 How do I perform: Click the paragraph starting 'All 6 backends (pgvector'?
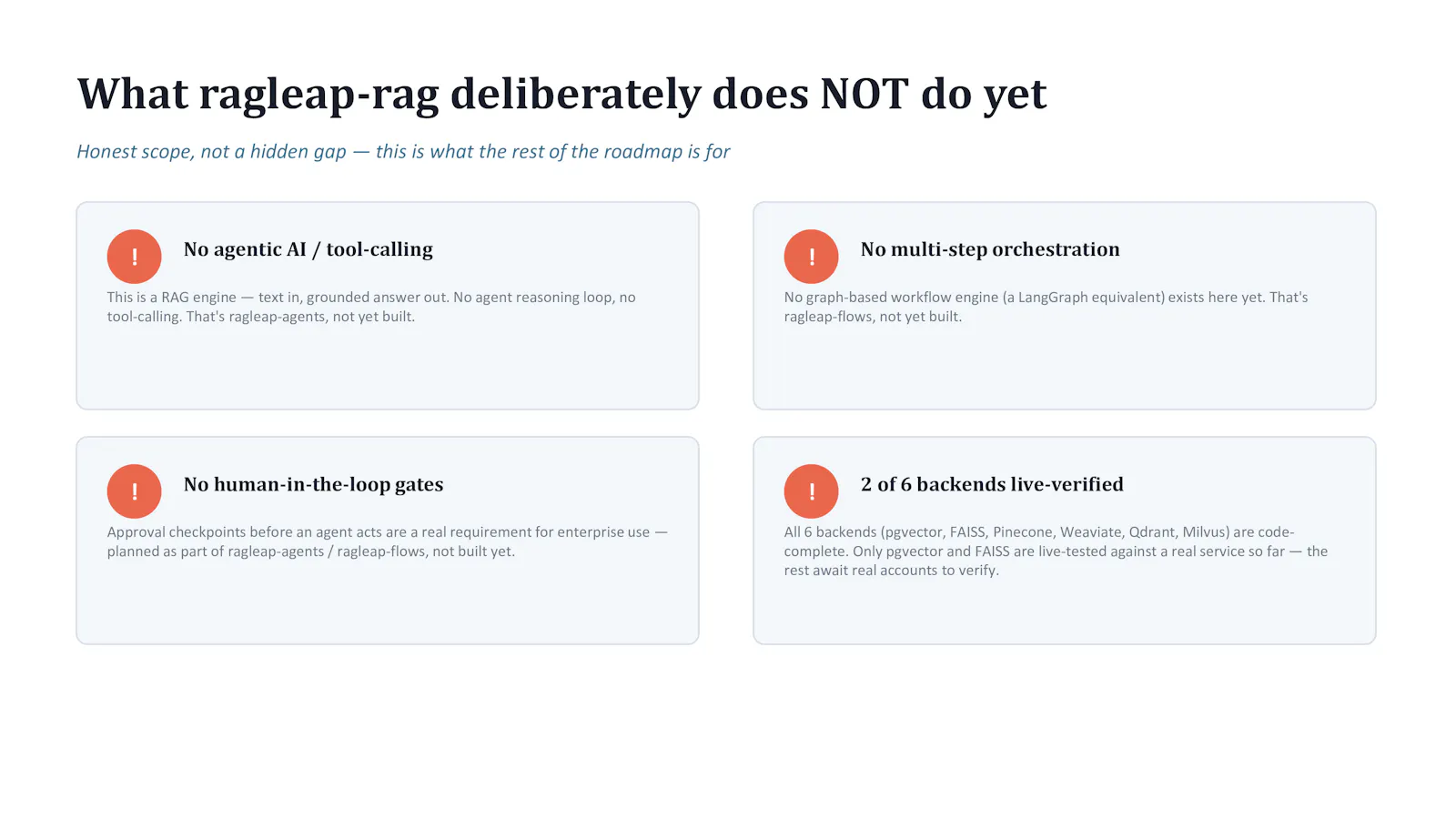tap(1056, 551)
